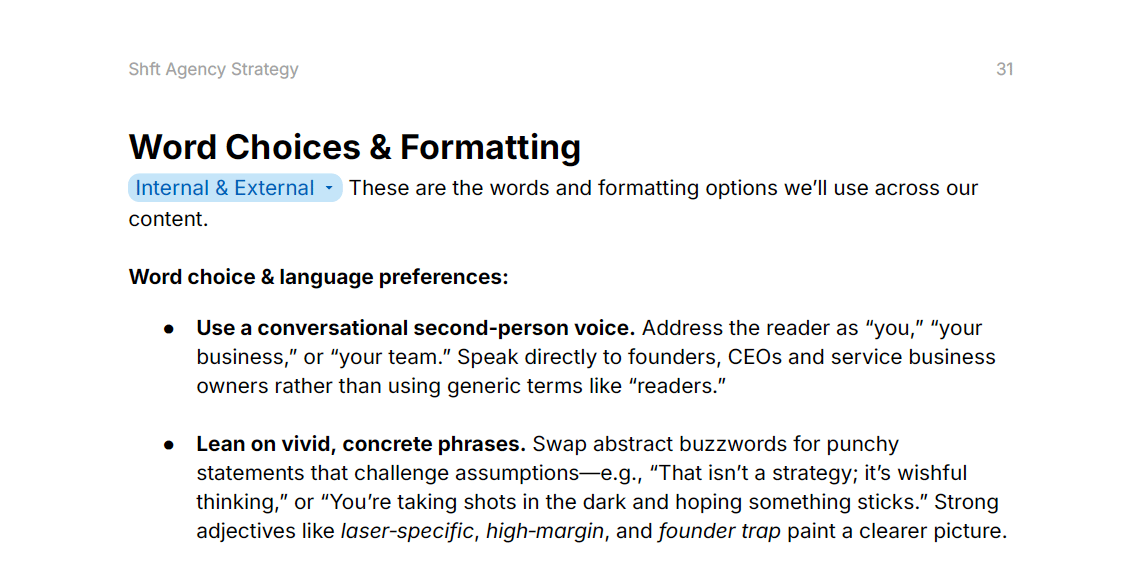The height and width of the screenshot is (566, 1142).
Task: Click bold text 'Lean on vivid, concrete phrases.'
Action: (361, 444)
